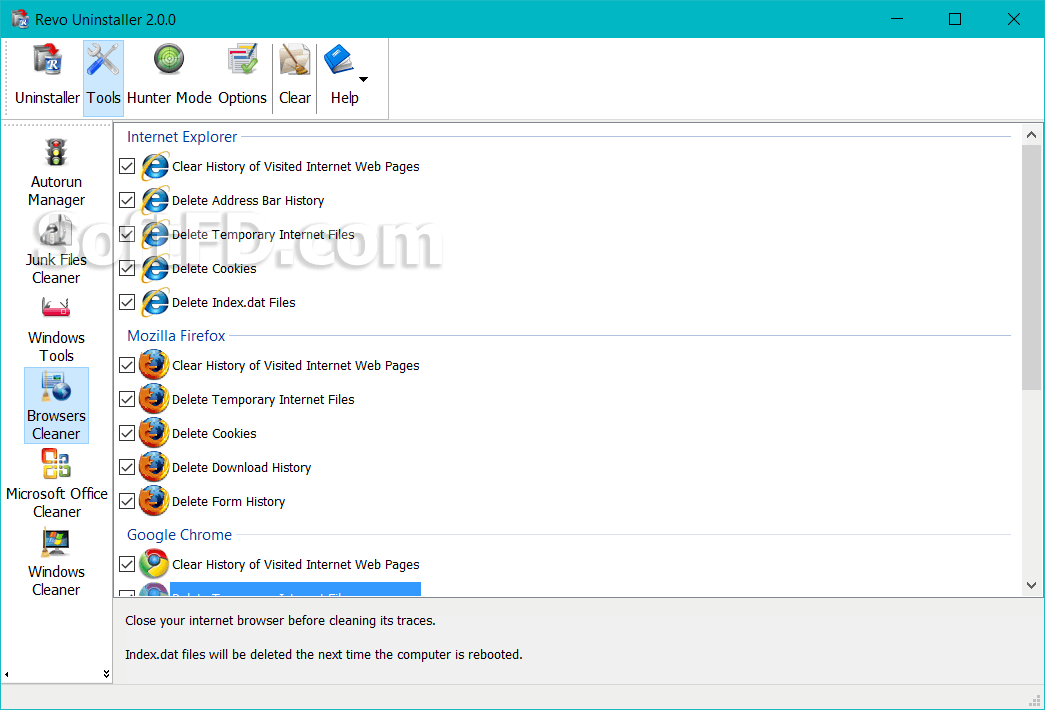The image size is (1045, 710).
Task: Toggle Firefox Clear History of Visited Pages checkbox
Action: pyautogui.click(x=127, y=365)
